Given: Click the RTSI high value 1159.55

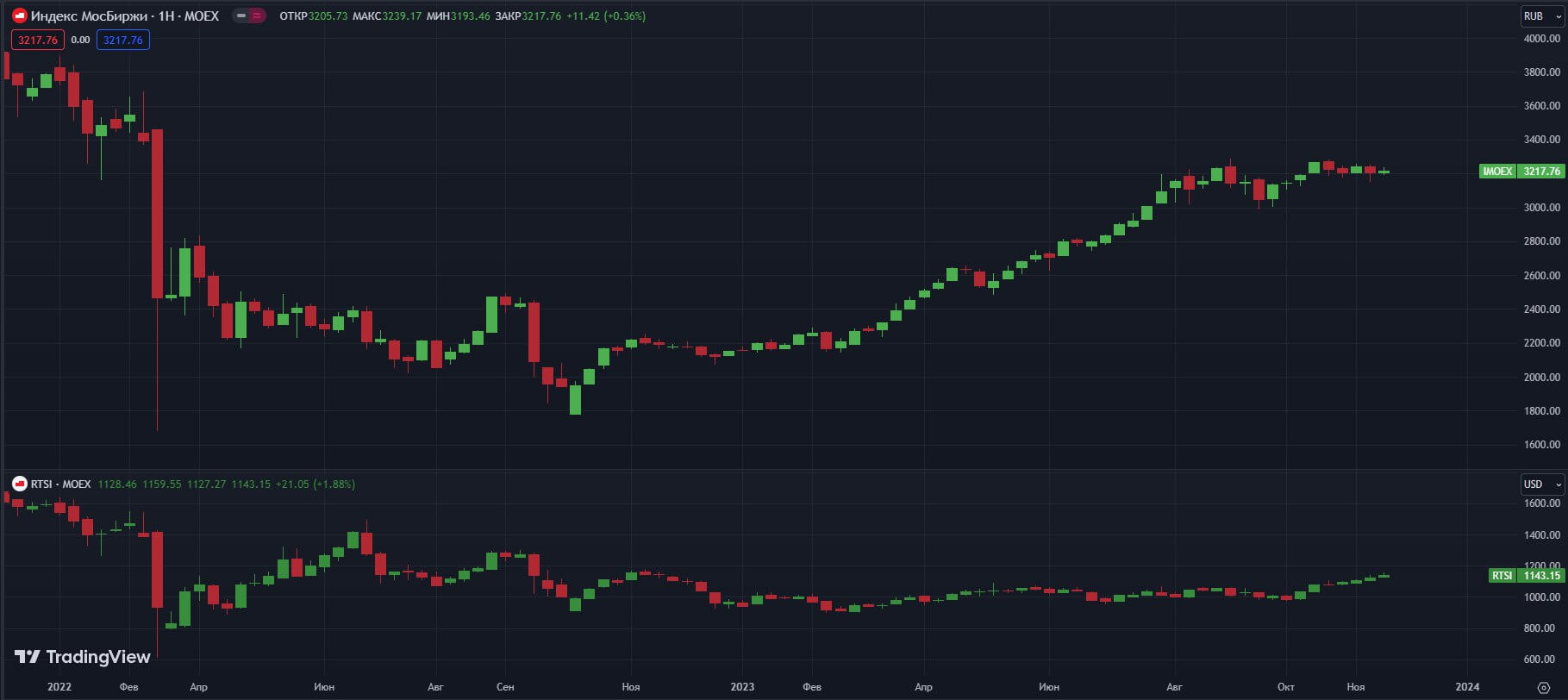Looking at the screenshot, I should pyautogui.click(x=162, y=484).
